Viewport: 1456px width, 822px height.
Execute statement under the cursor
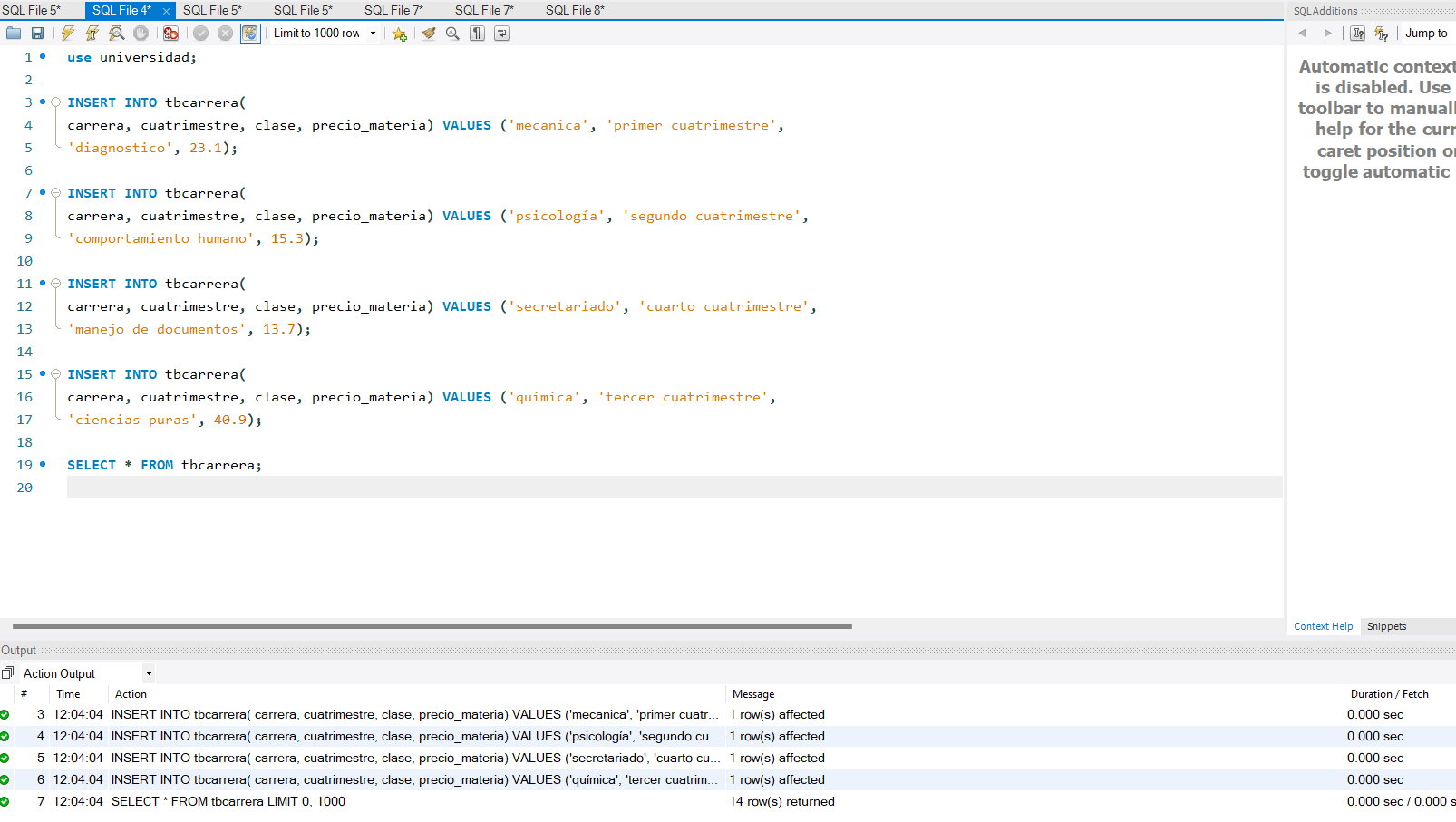[92, 34]
